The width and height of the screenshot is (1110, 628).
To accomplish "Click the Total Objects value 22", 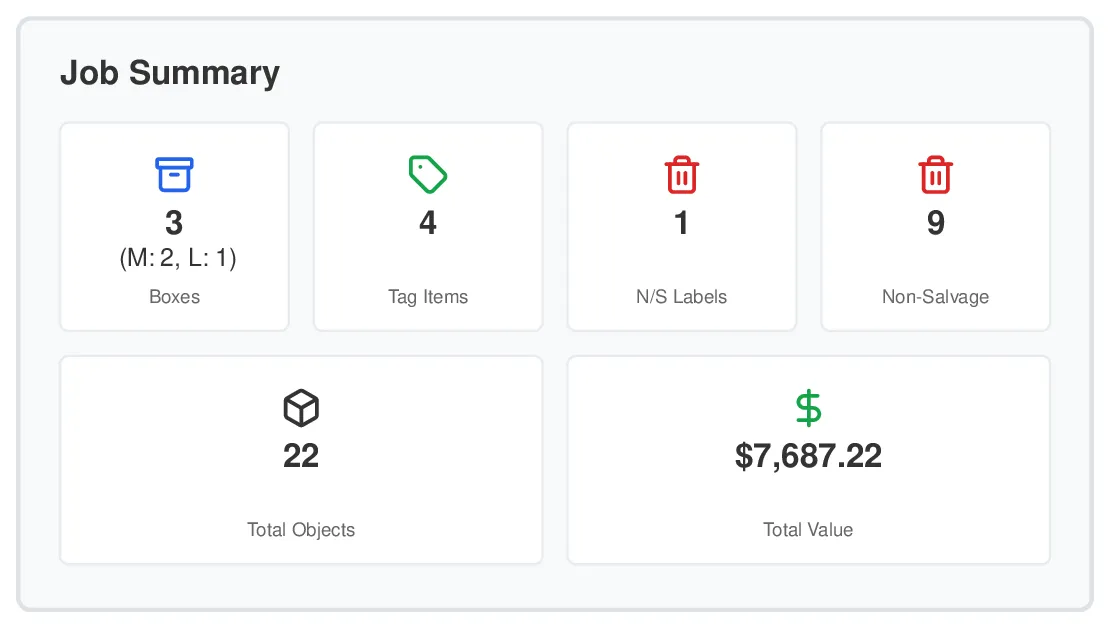I will 301,455.
